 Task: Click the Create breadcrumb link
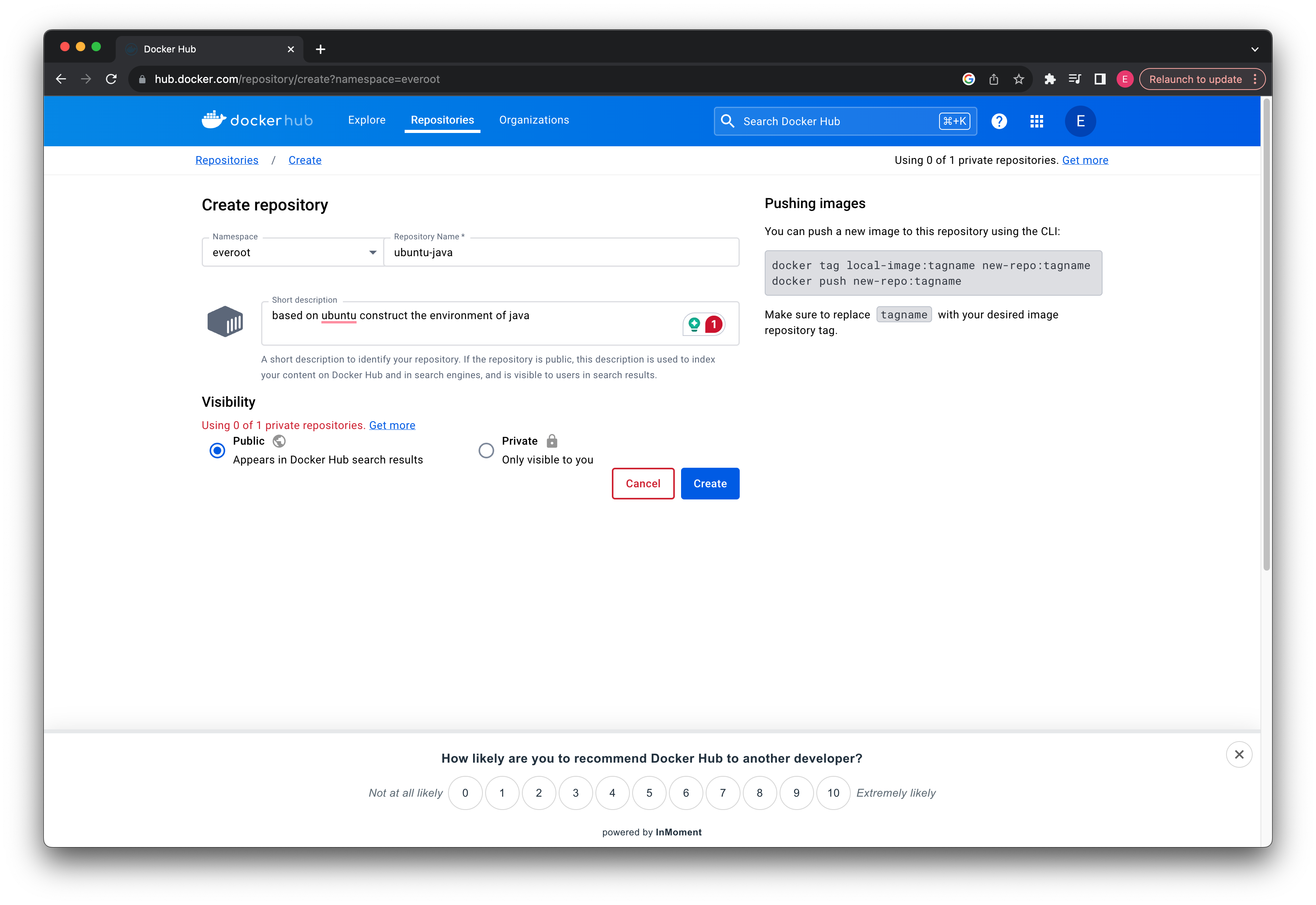305,160
